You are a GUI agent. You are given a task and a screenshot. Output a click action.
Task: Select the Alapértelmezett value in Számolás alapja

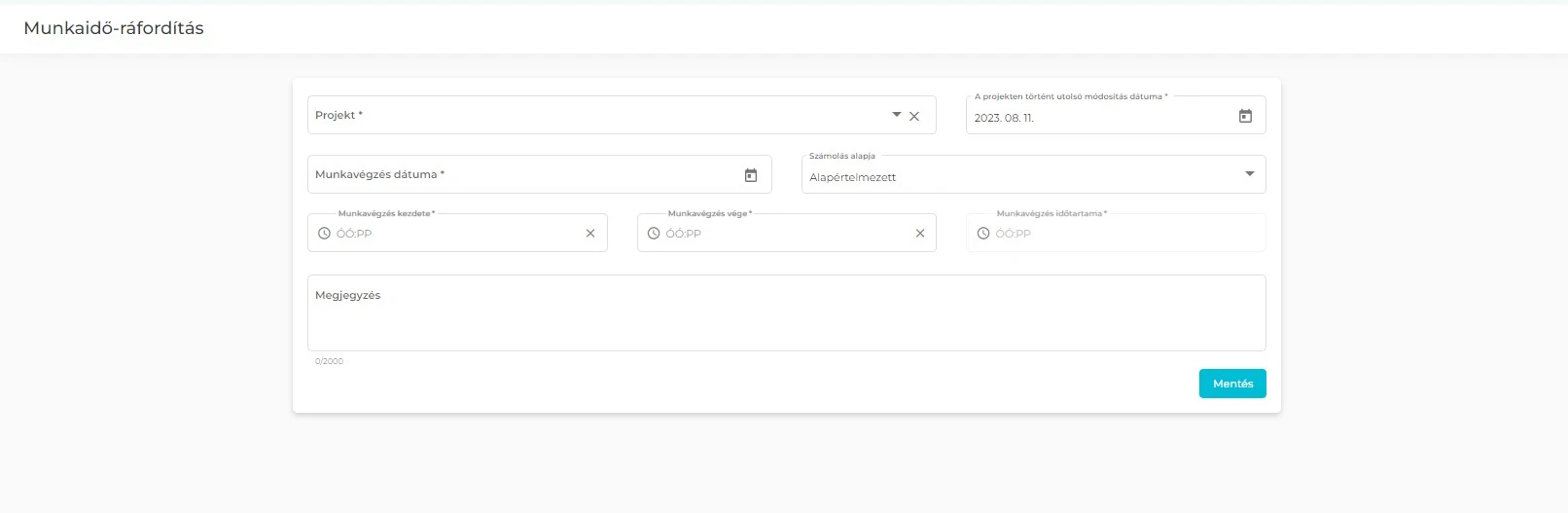[853, 177]
